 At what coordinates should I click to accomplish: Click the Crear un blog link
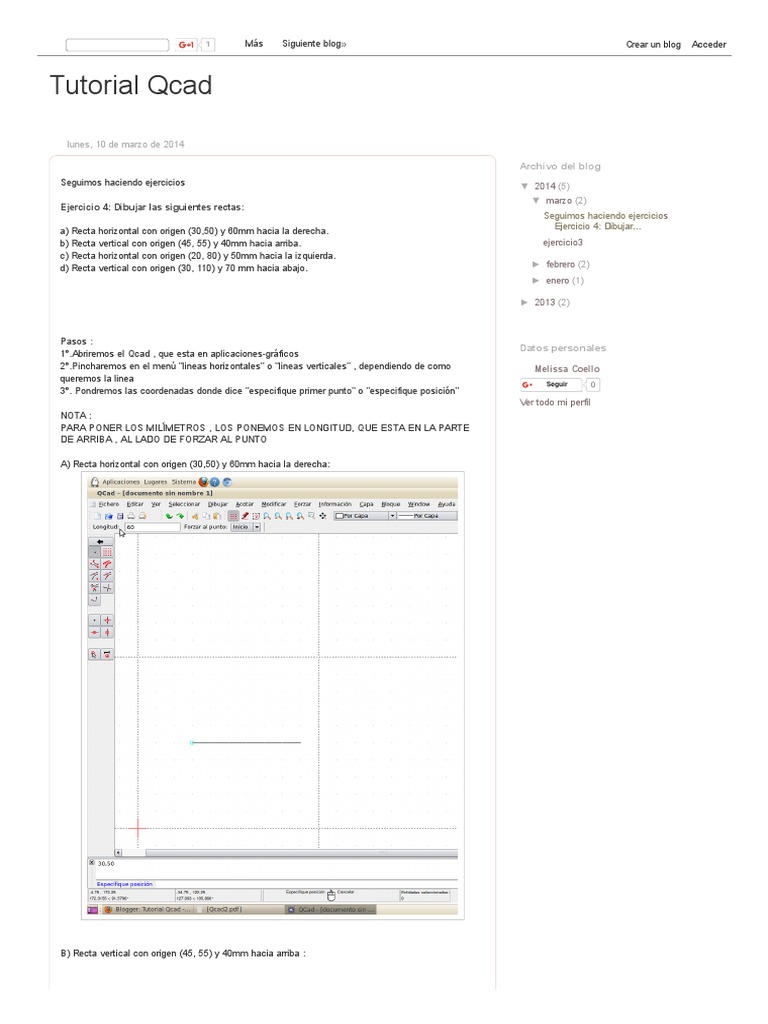653,44
